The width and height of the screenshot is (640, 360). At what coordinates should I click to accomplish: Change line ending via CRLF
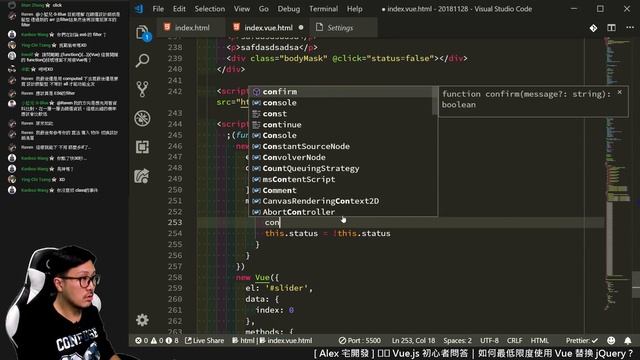coord(514,340)
